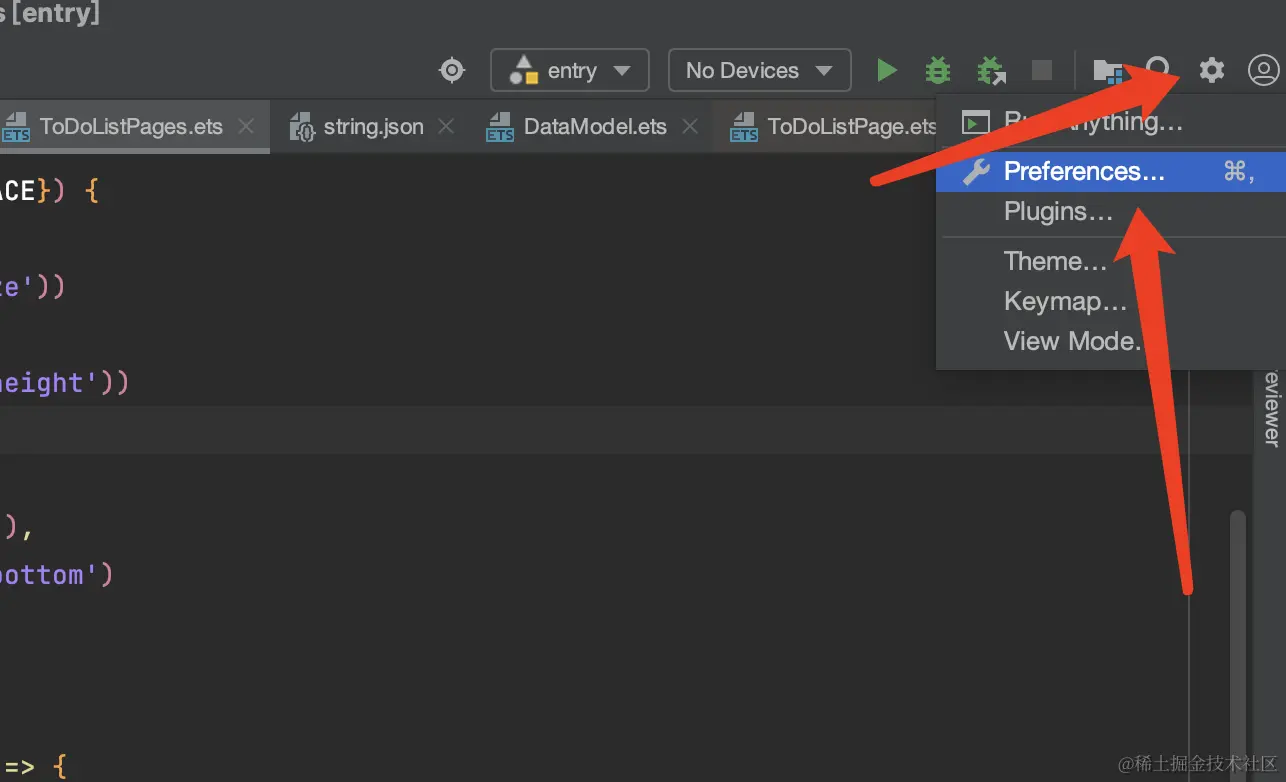The image size is (1286, 782).
Task: Close the string.json tab
Action: point(446,127)
